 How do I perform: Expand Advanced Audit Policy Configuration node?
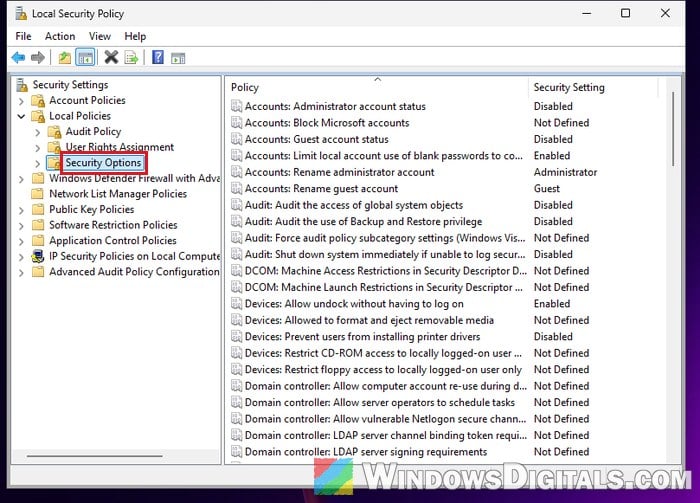coord(21,273)
